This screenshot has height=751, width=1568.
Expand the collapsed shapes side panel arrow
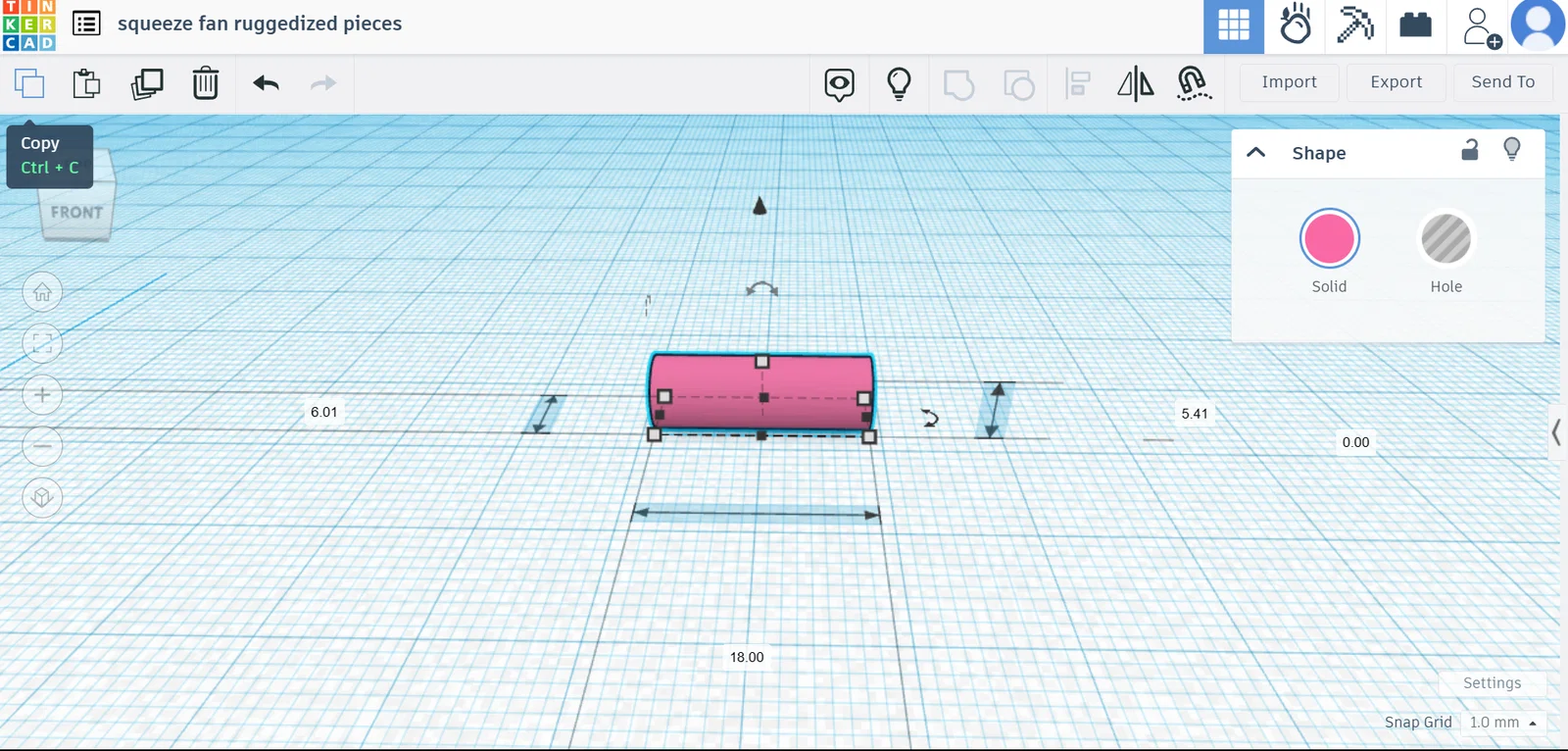coord(1556,432)
